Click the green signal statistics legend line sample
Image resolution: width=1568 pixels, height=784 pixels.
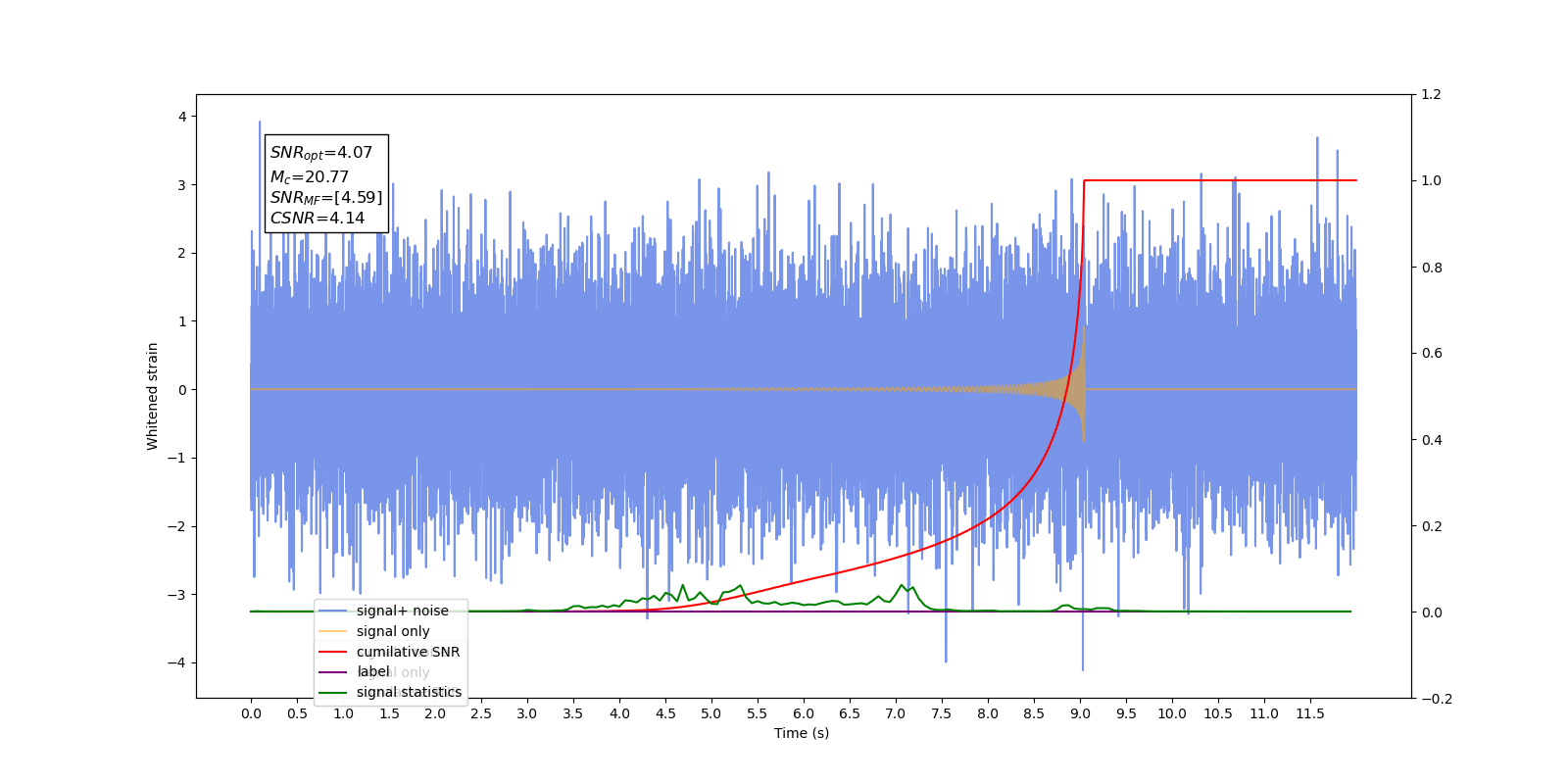[x=333, y=692]
